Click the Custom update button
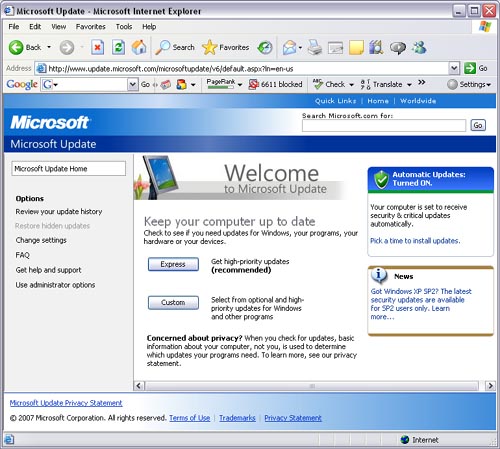 pos(173,302)
